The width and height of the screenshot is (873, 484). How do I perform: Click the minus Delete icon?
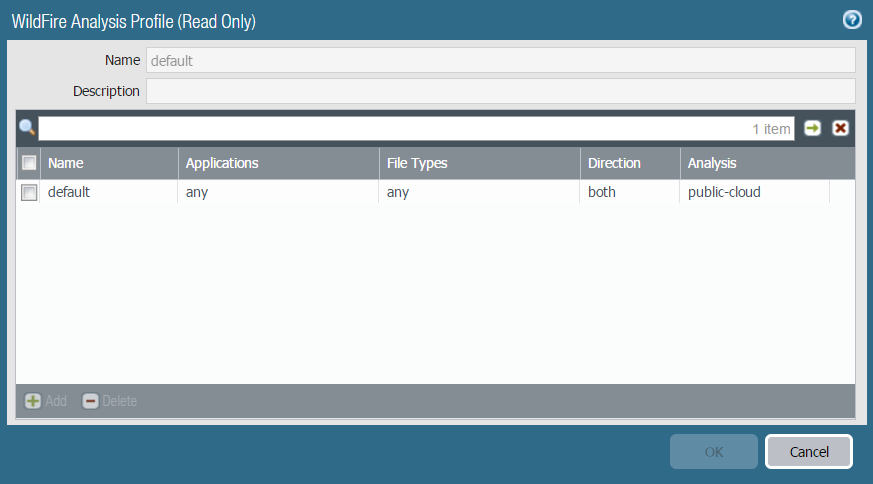click(x=90, y=400)
